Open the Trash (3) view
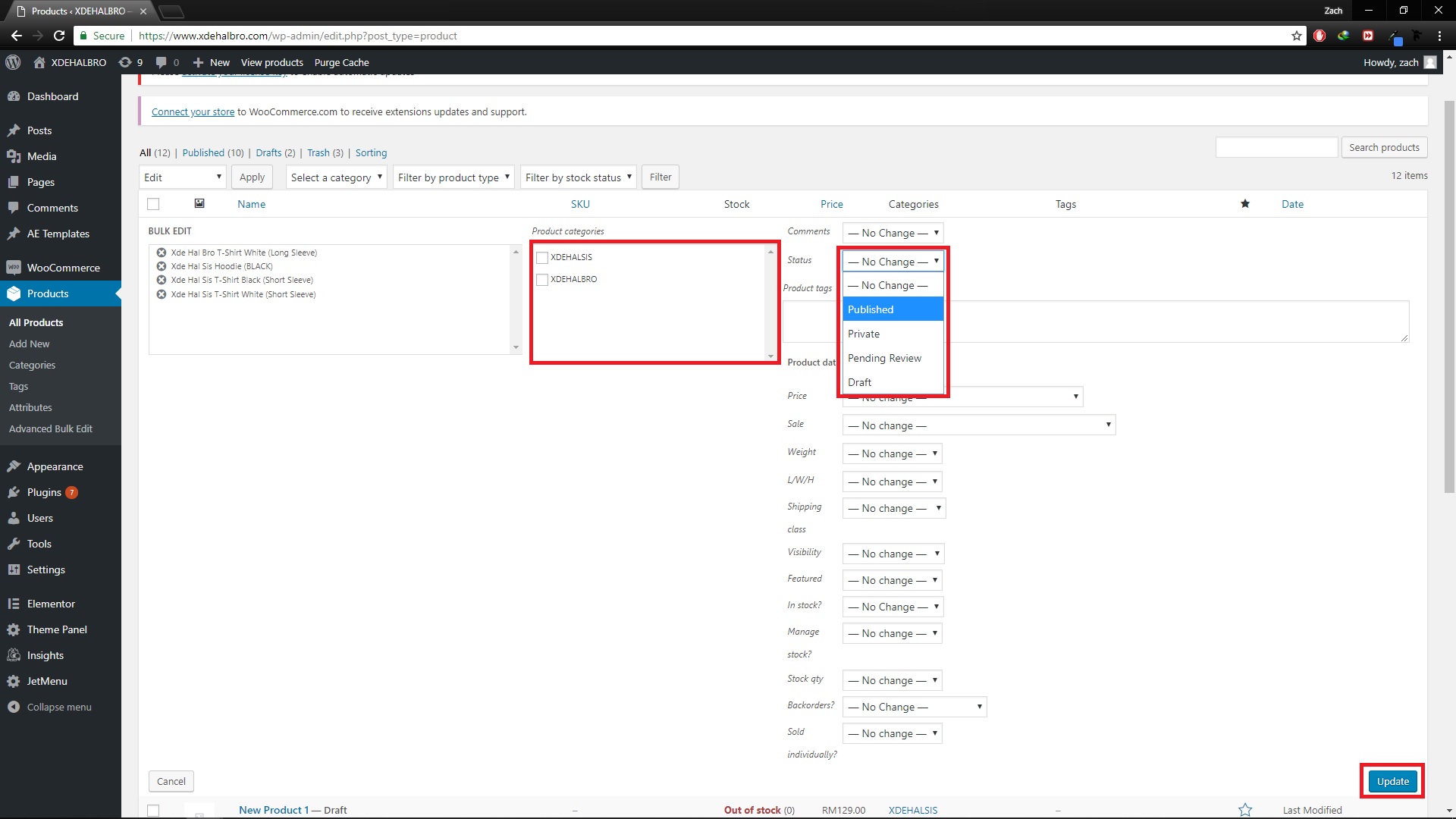The image size is (1456, 819). (x=325, y=152)
